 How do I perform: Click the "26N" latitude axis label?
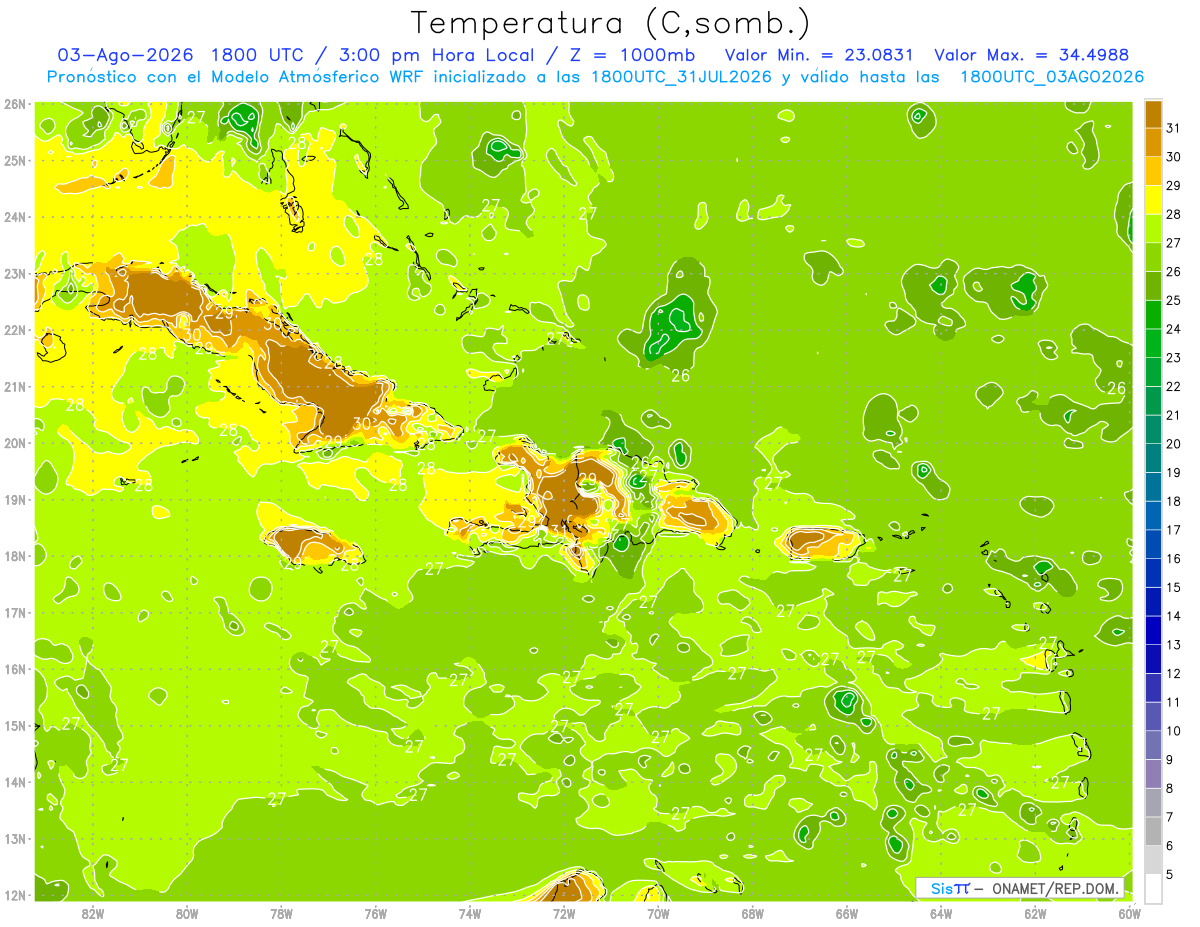click(15, 104)
